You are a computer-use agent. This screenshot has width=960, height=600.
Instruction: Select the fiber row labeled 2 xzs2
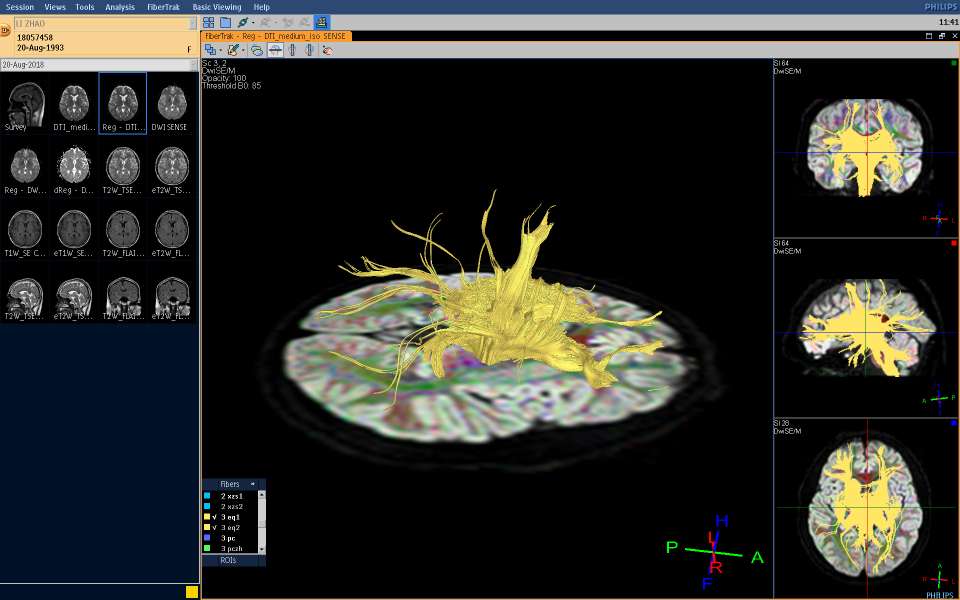pyautogui.click(x=231, y=507)
